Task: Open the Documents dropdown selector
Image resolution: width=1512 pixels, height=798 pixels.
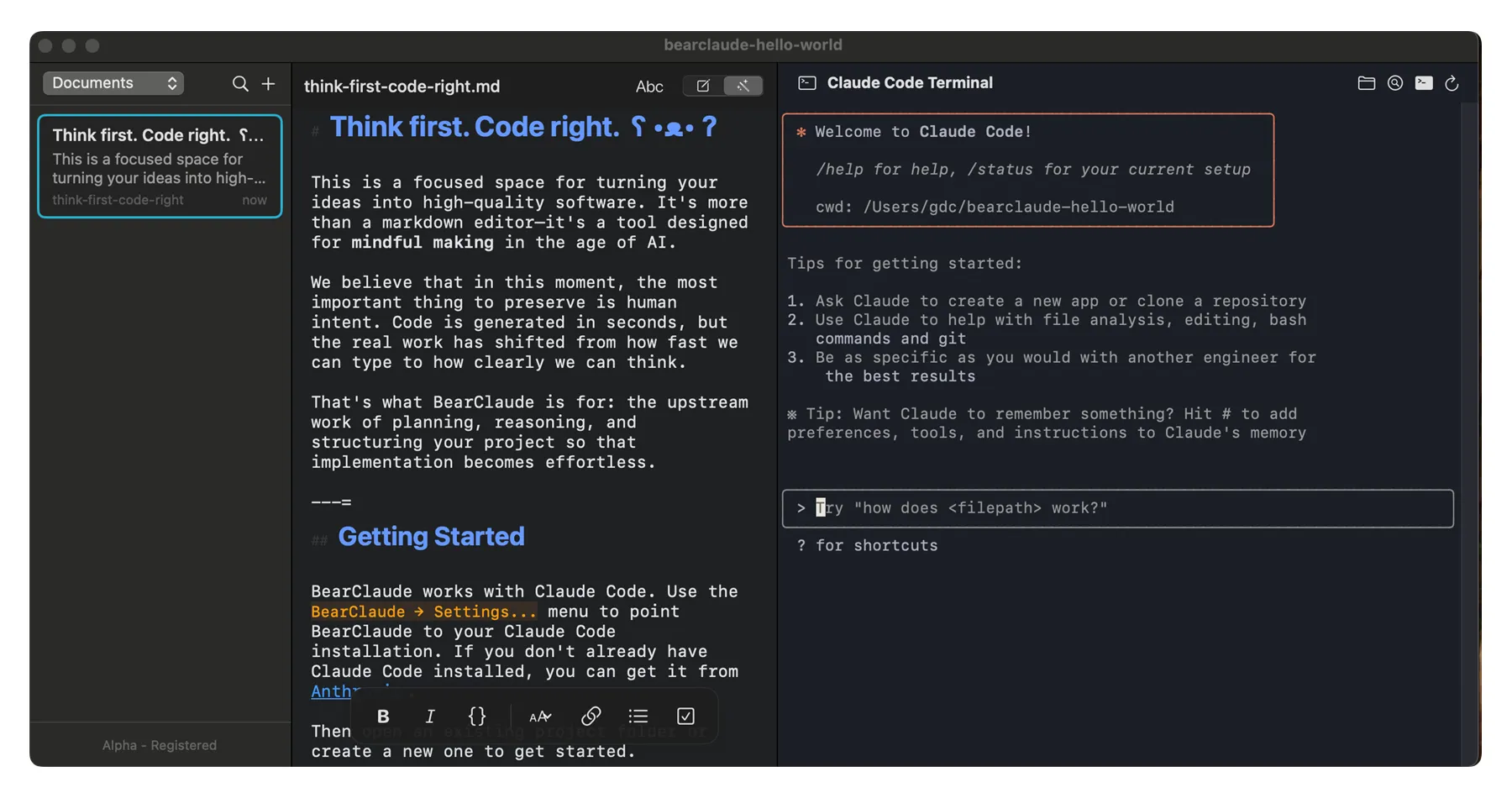Action: click(x=113, y=83)
